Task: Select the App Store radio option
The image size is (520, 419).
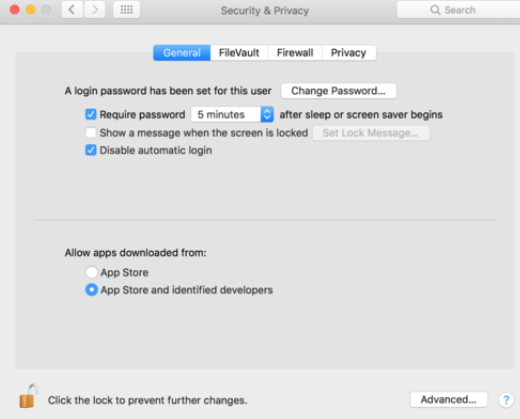Action: click(91, 272)
